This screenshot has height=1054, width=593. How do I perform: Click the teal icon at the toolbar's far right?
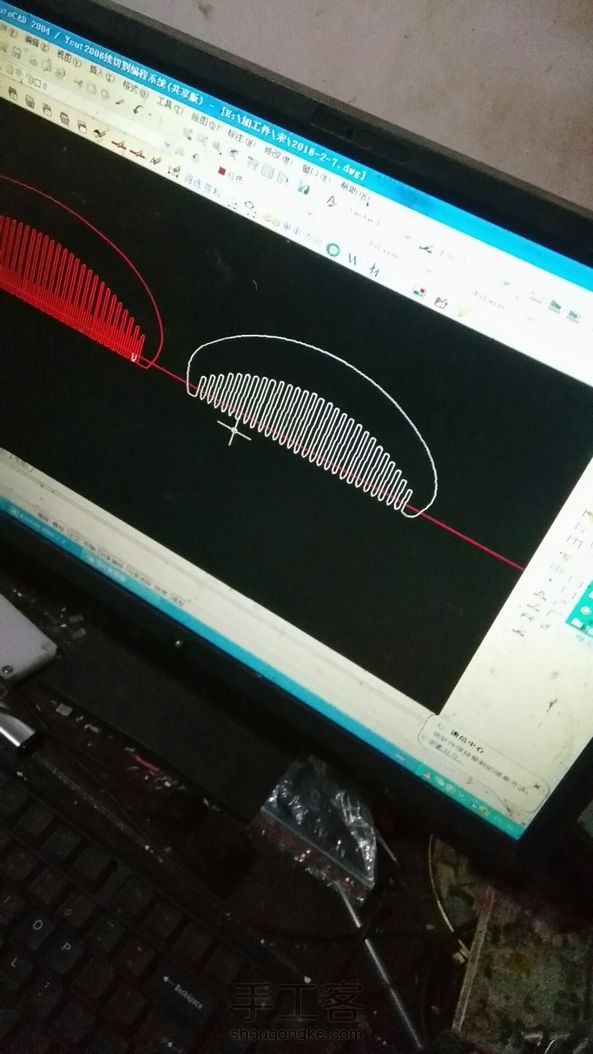573,315
